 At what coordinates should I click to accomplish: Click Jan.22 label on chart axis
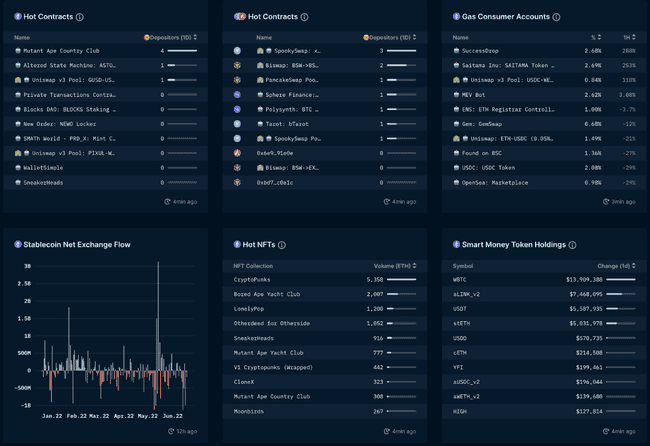[x=52, y=416]
